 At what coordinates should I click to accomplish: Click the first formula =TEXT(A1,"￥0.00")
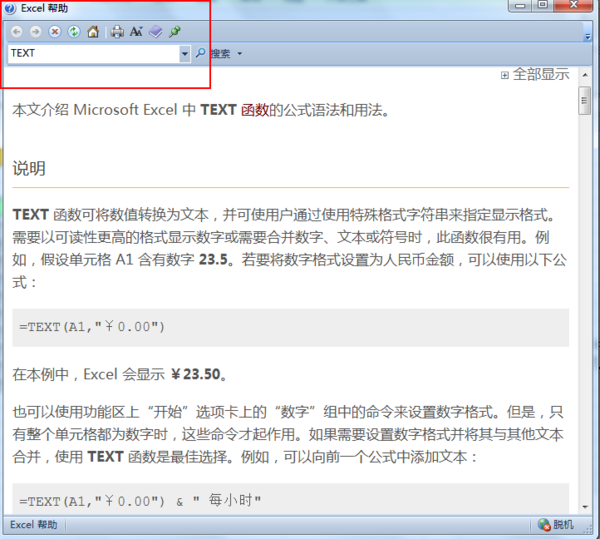click(x=92, y=327)
